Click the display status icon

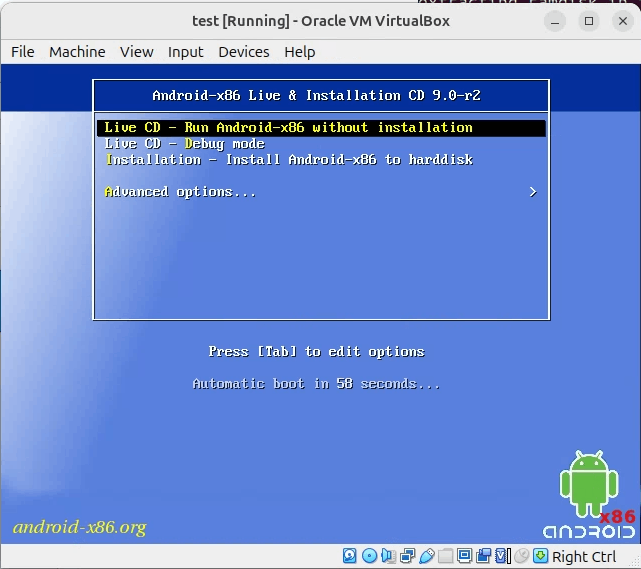[x=464, y=556]
